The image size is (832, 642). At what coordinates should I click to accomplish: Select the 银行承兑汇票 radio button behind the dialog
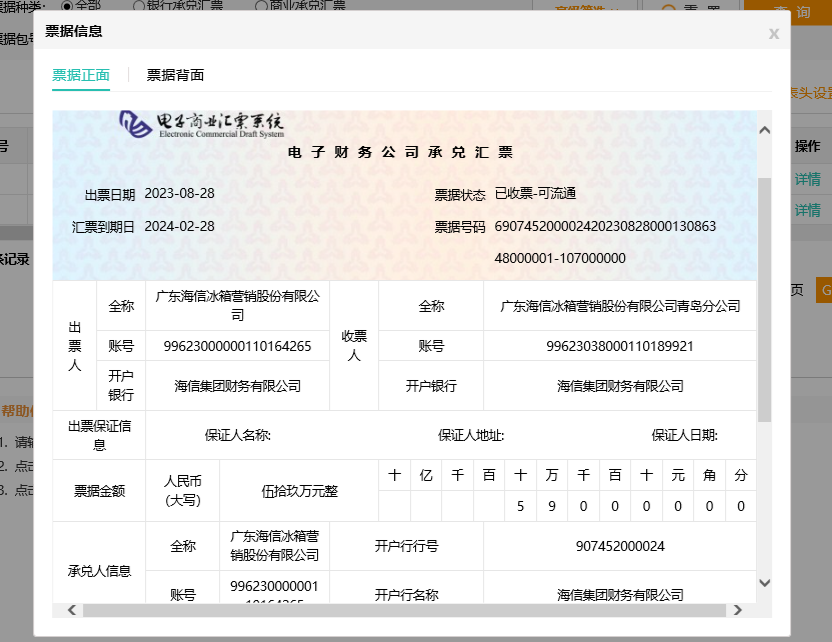(x=138, y=5)
